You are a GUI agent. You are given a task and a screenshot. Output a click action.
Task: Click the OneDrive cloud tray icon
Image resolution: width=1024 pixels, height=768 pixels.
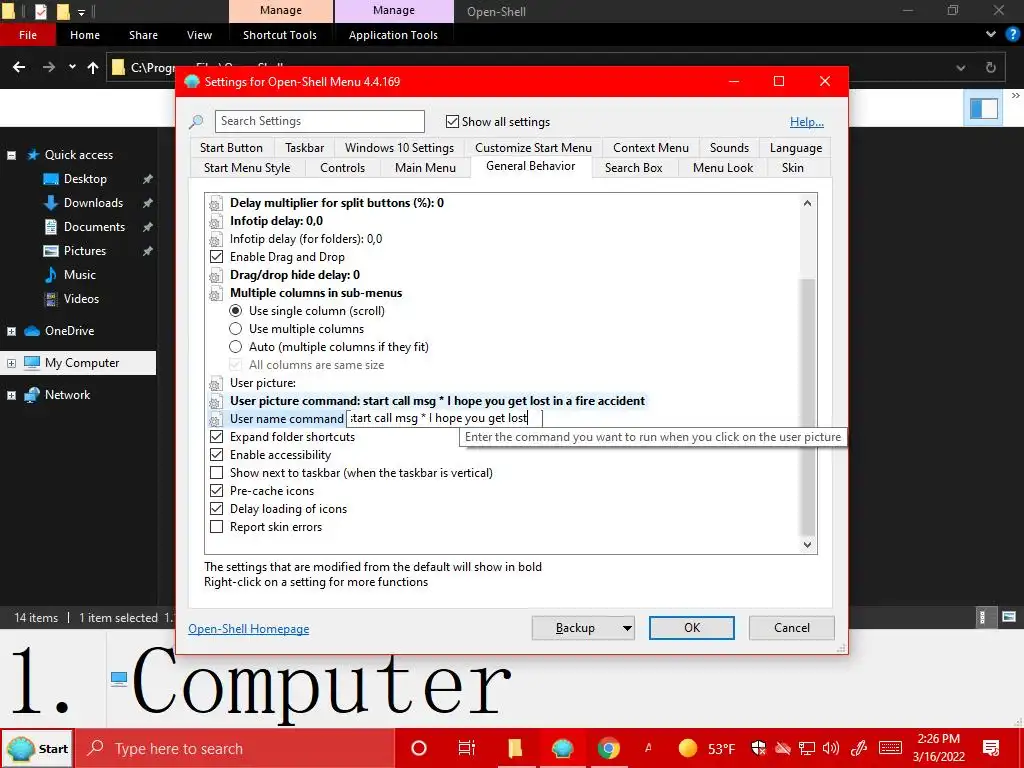[782, 748]
